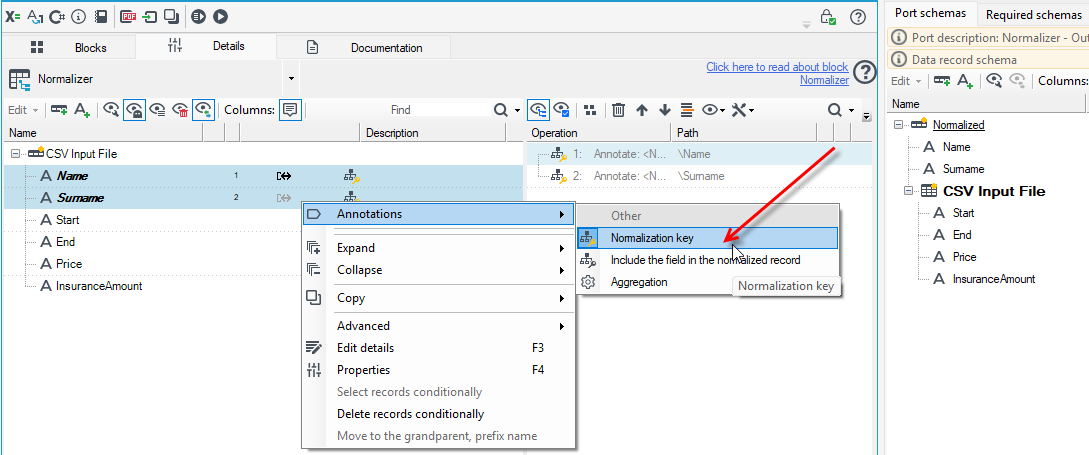1089x455 pixels.
Task: Click the eye with magnifier icon, left panel
Action: [111, 110]
